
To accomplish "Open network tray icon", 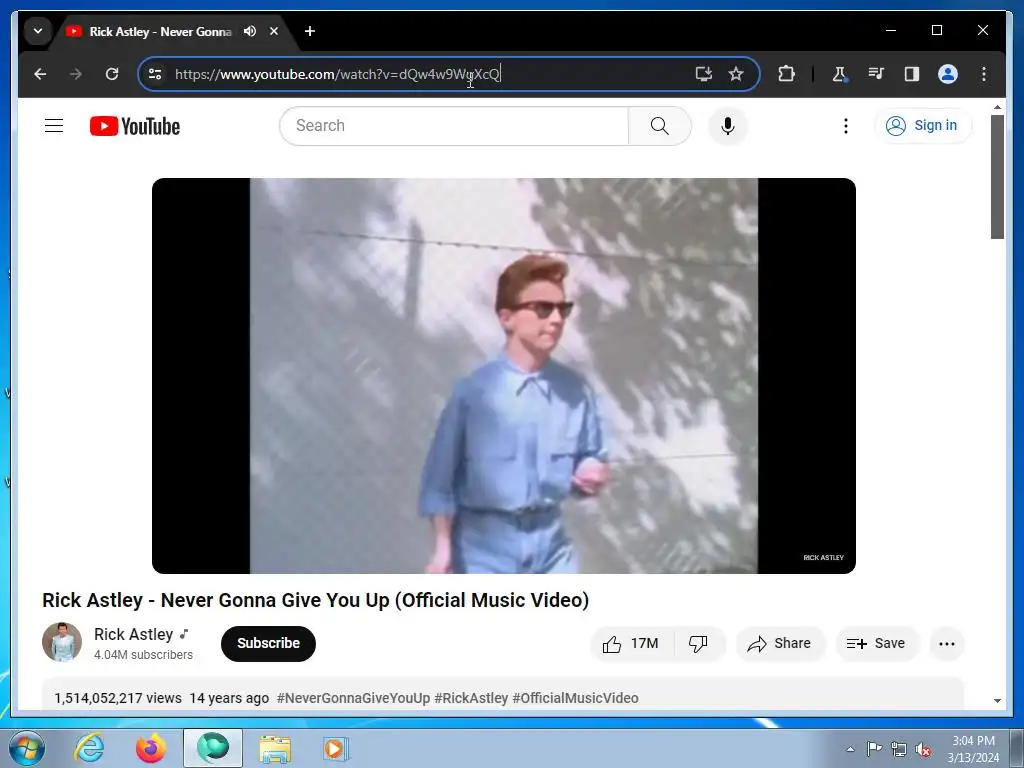I will tap(899, 749).
